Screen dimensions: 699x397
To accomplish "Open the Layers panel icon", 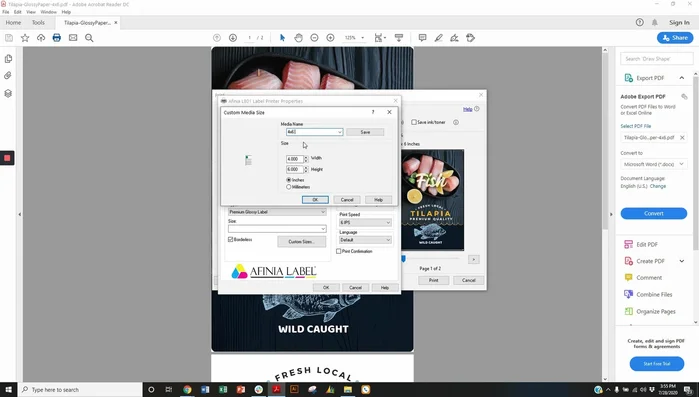I will pyautogui.click(x=8, y=93).
